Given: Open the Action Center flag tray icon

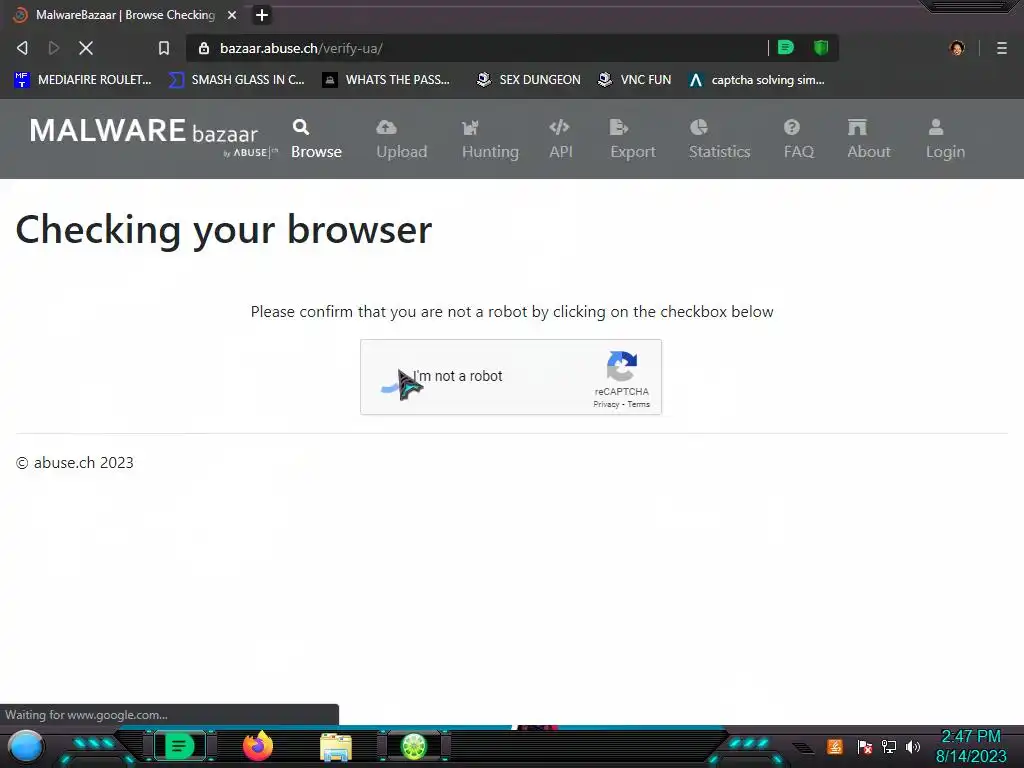Looking at the screenshot, I should coord(865,746).
